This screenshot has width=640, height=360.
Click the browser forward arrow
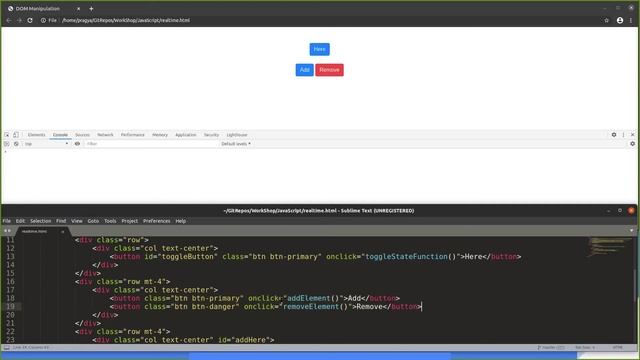(x=19, y=20)
